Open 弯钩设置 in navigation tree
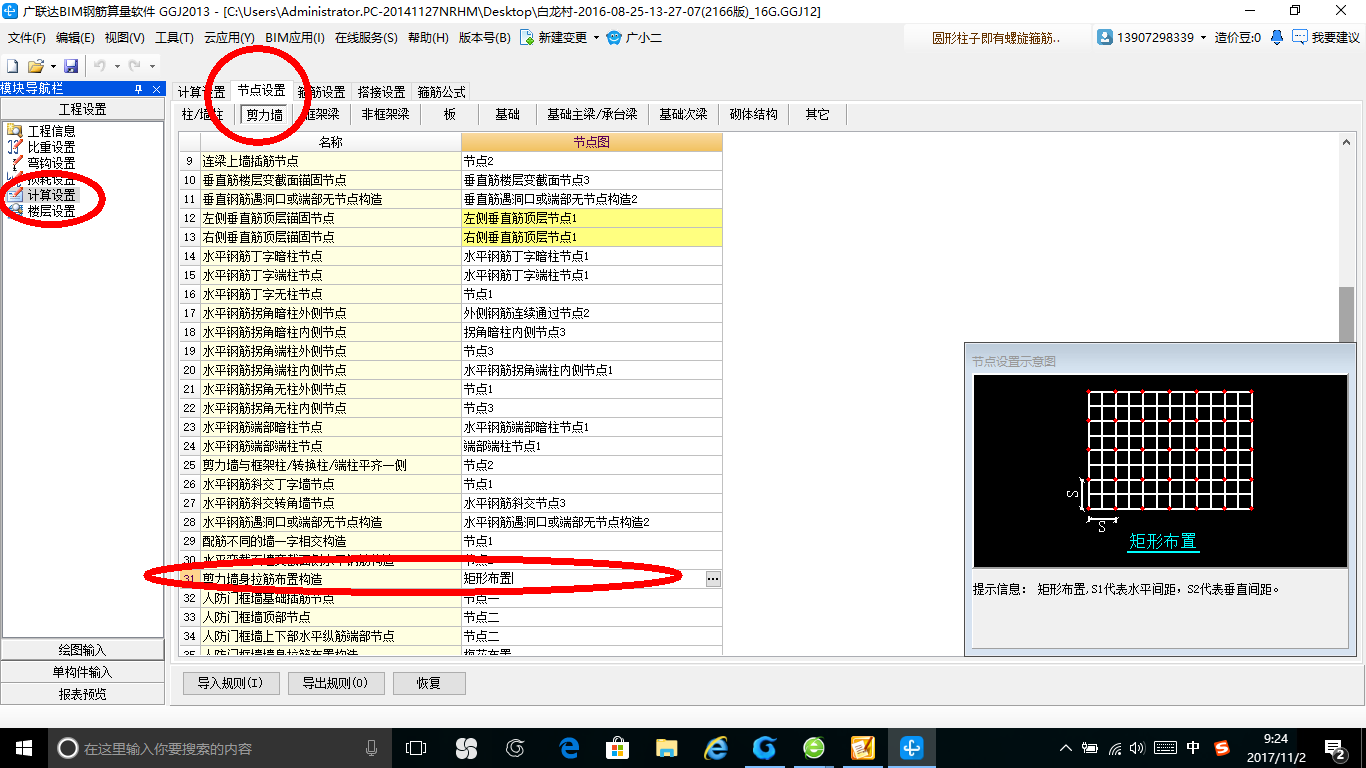 tap(51, 163)
